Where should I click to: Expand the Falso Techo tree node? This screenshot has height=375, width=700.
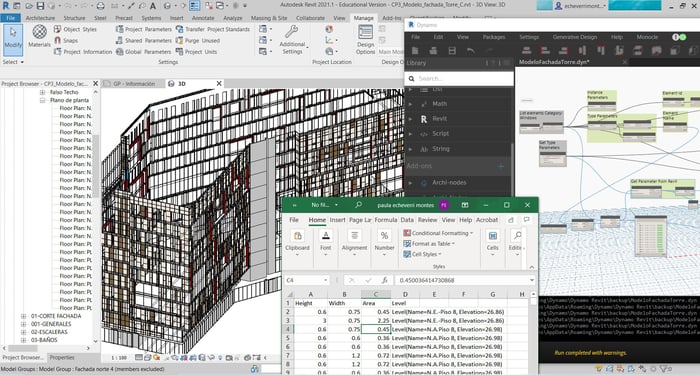pos(43,92)
